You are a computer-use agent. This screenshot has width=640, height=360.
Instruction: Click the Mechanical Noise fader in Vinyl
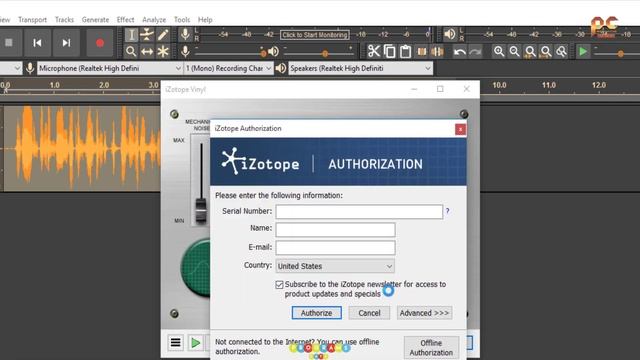click(x=201, y=210)
